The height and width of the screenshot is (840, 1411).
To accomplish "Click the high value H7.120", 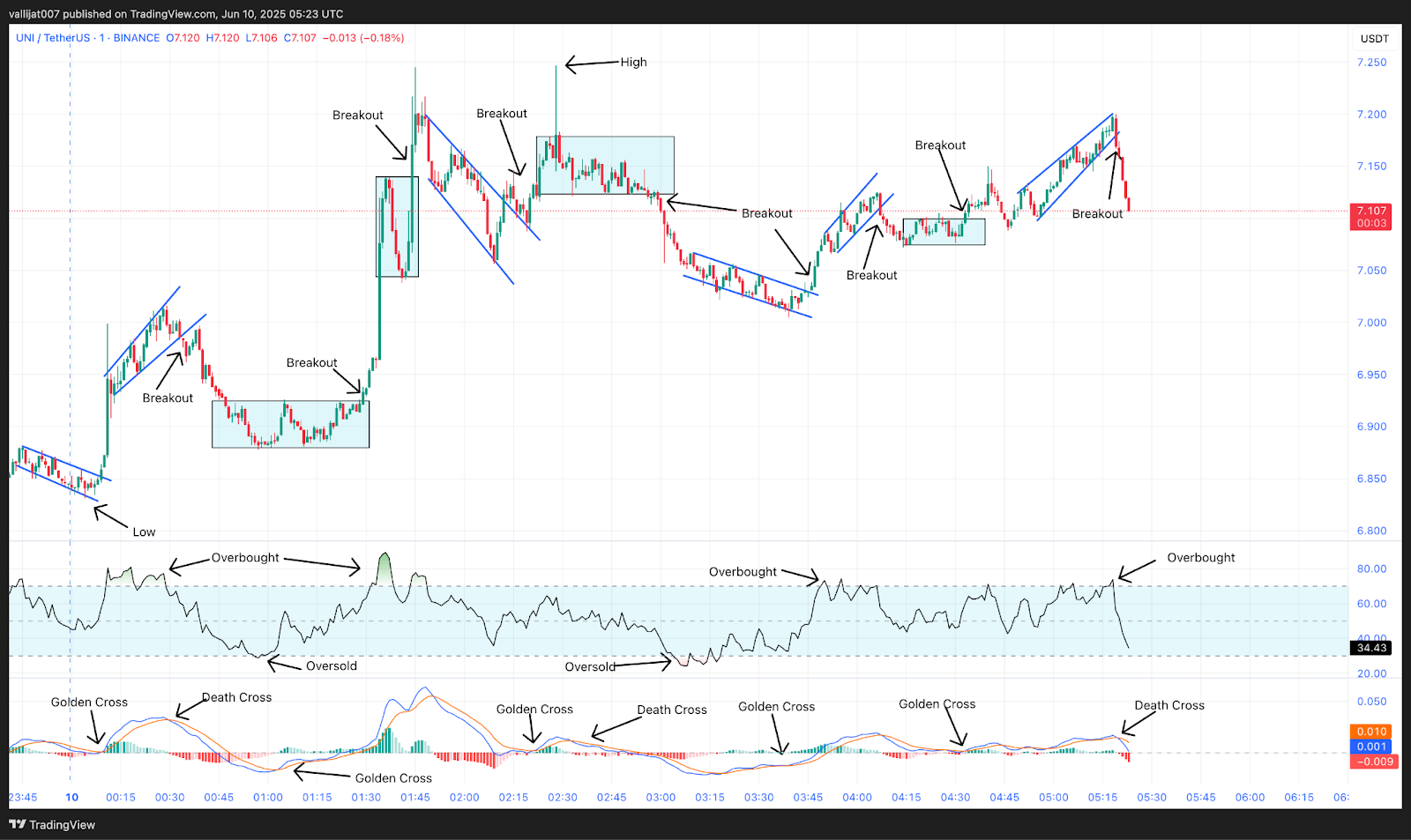I will click(x=222, y=38).
